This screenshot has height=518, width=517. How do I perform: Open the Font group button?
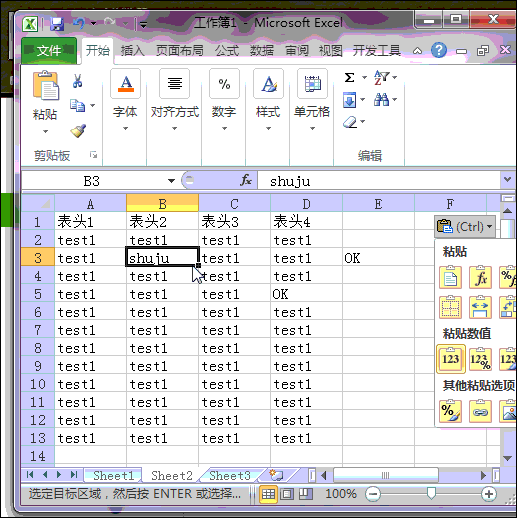(125, 84)
